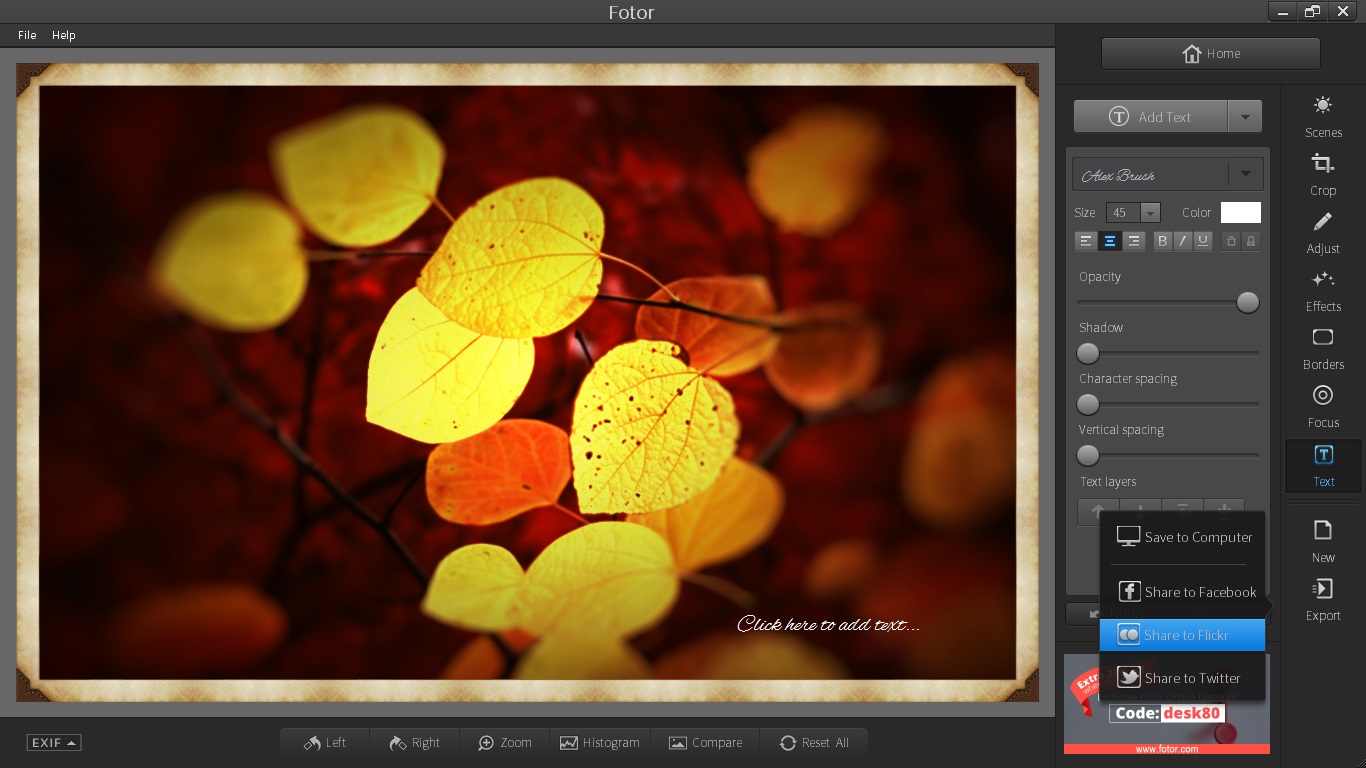Image resolution: width=1366 pixels, height=768 pixels.
Task: Select the Crop tool
Action: pos(1323,175)
